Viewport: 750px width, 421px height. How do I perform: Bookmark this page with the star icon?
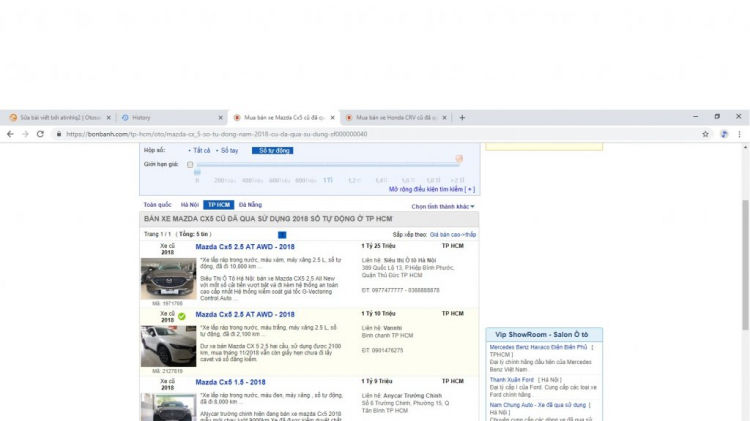(706, 134)
